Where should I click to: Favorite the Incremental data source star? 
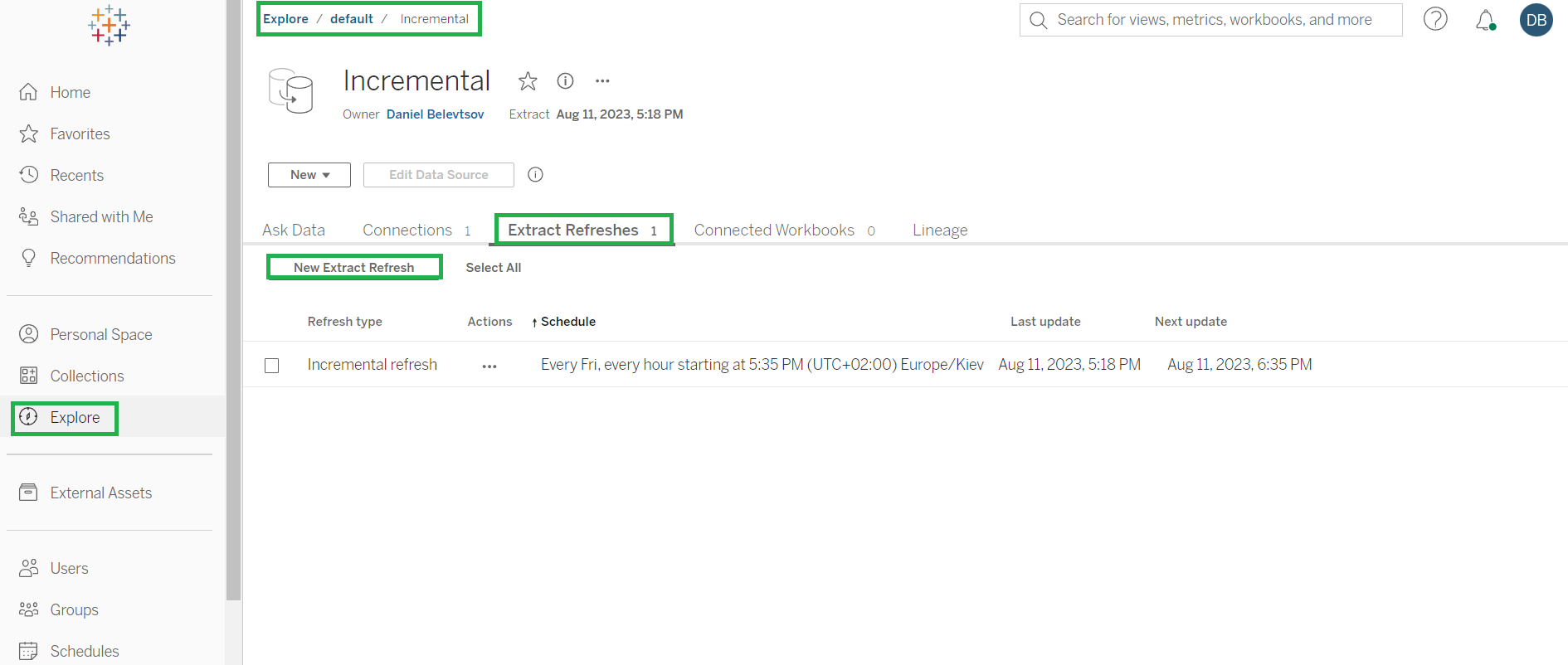pos(528,80)
